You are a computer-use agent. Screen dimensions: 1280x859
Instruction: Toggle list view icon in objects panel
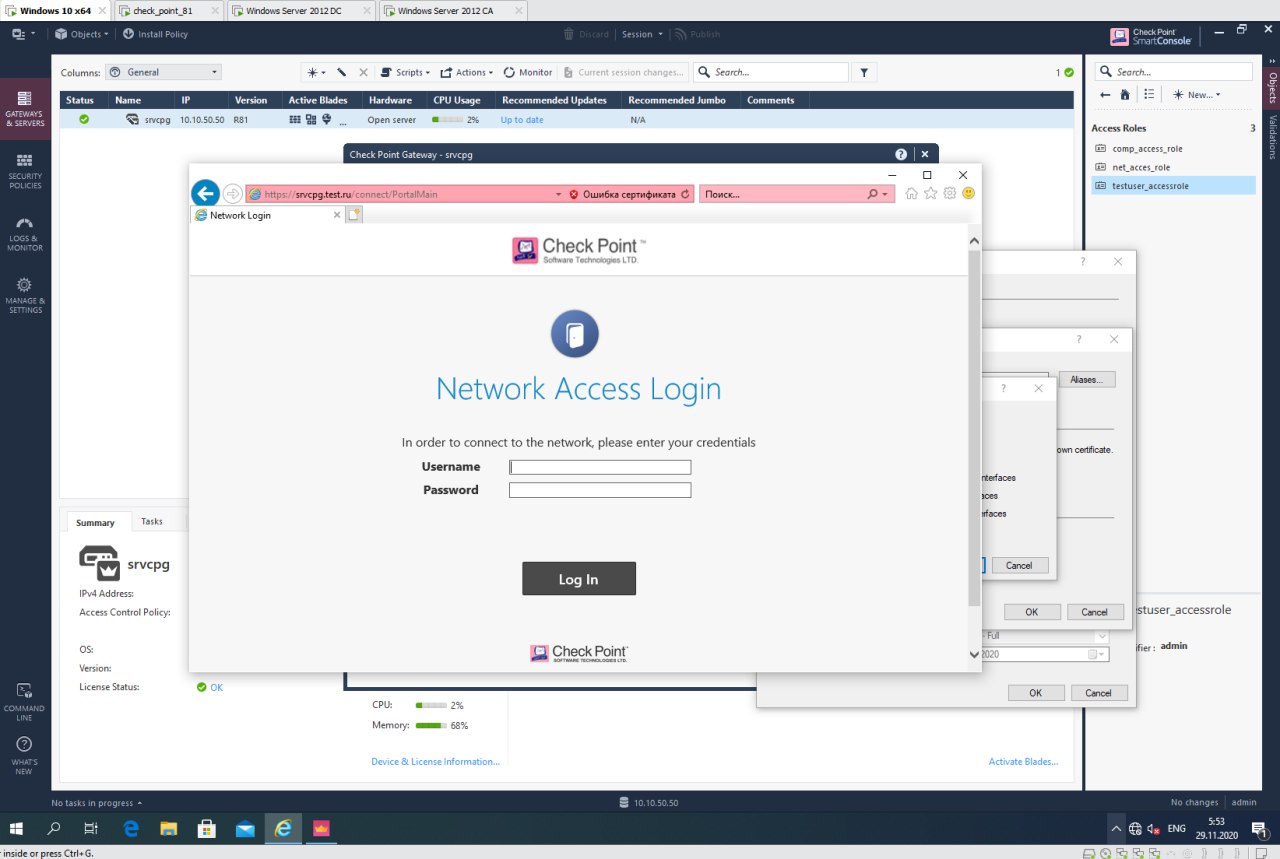point(1149,94)
